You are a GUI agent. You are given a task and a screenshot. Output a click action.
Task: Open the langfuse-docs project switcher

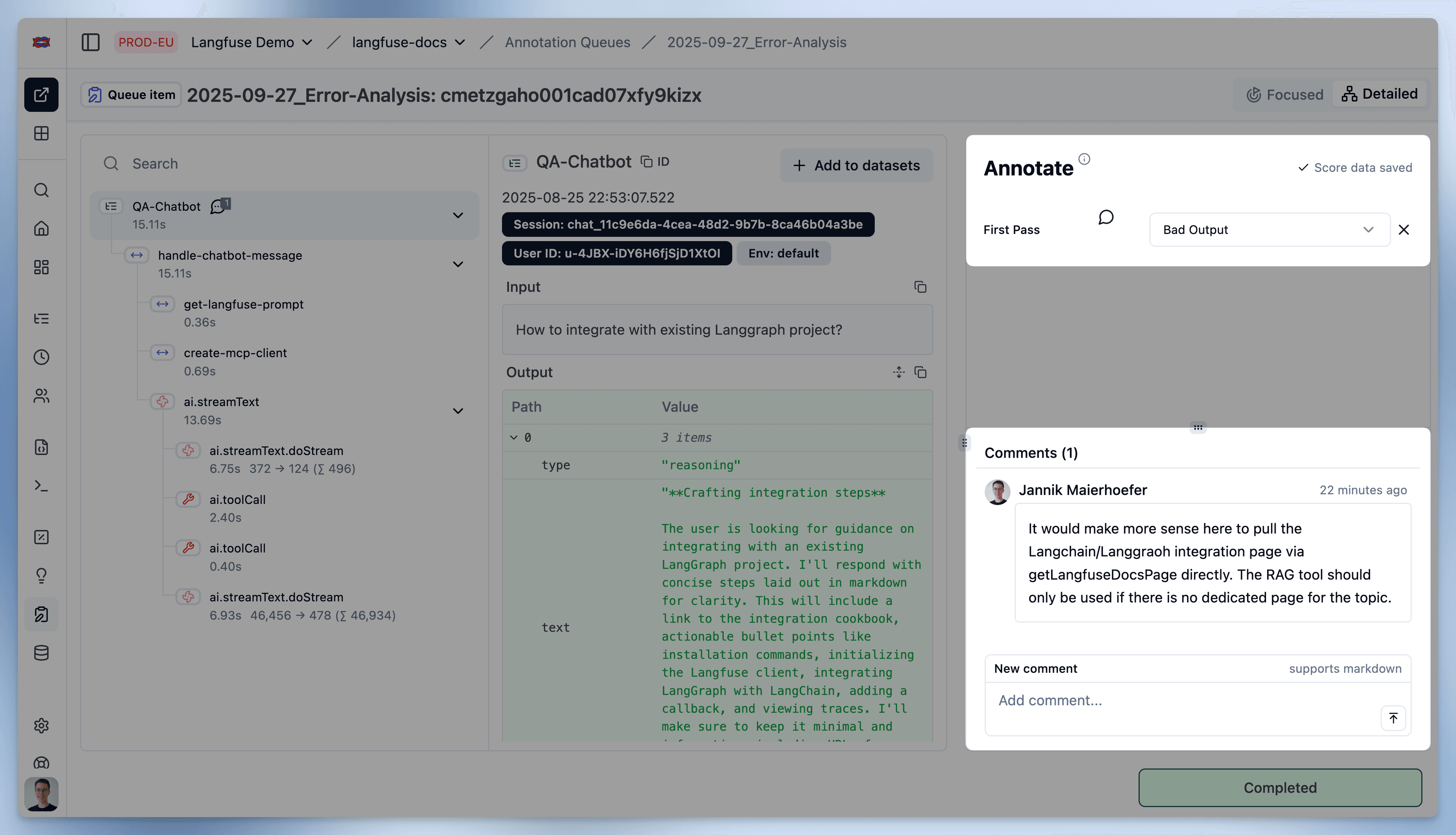tap(408, 42)
